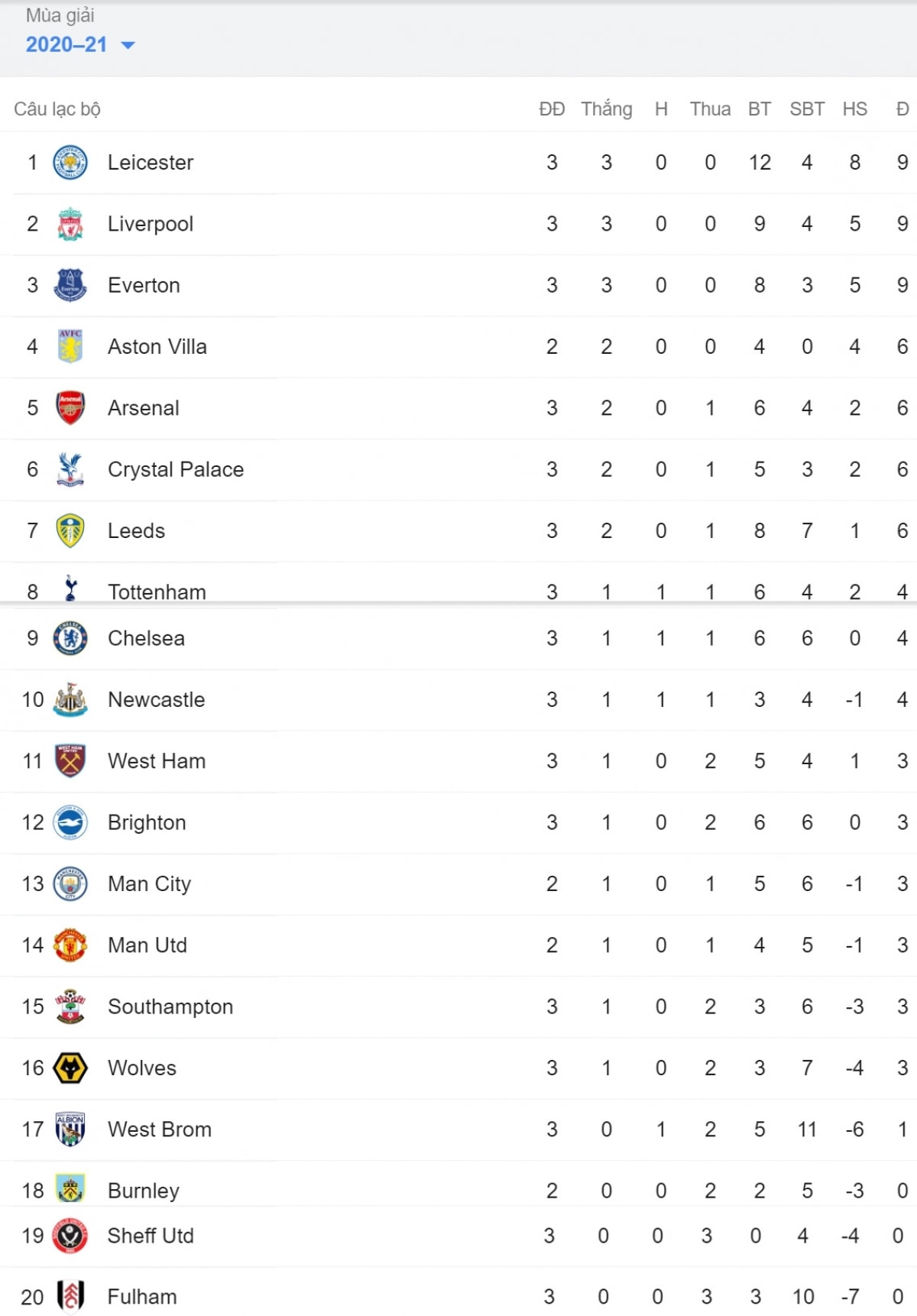Click the Man Utd crest icon
Image resolution: width=917 pixels, height=1316 pixels.
[70, 945]
